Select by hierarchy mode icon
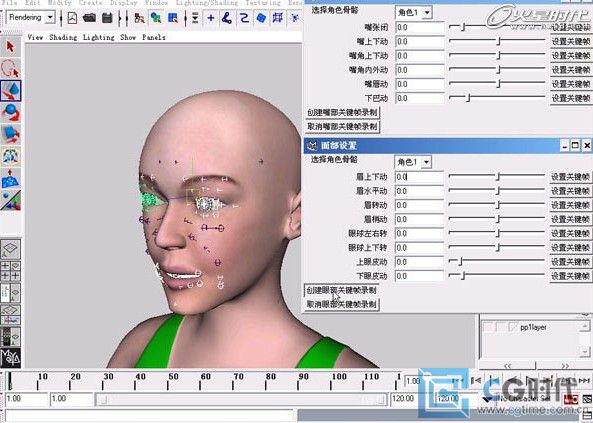This screenshot has height=423, width=593. click(x=140, y=18)
